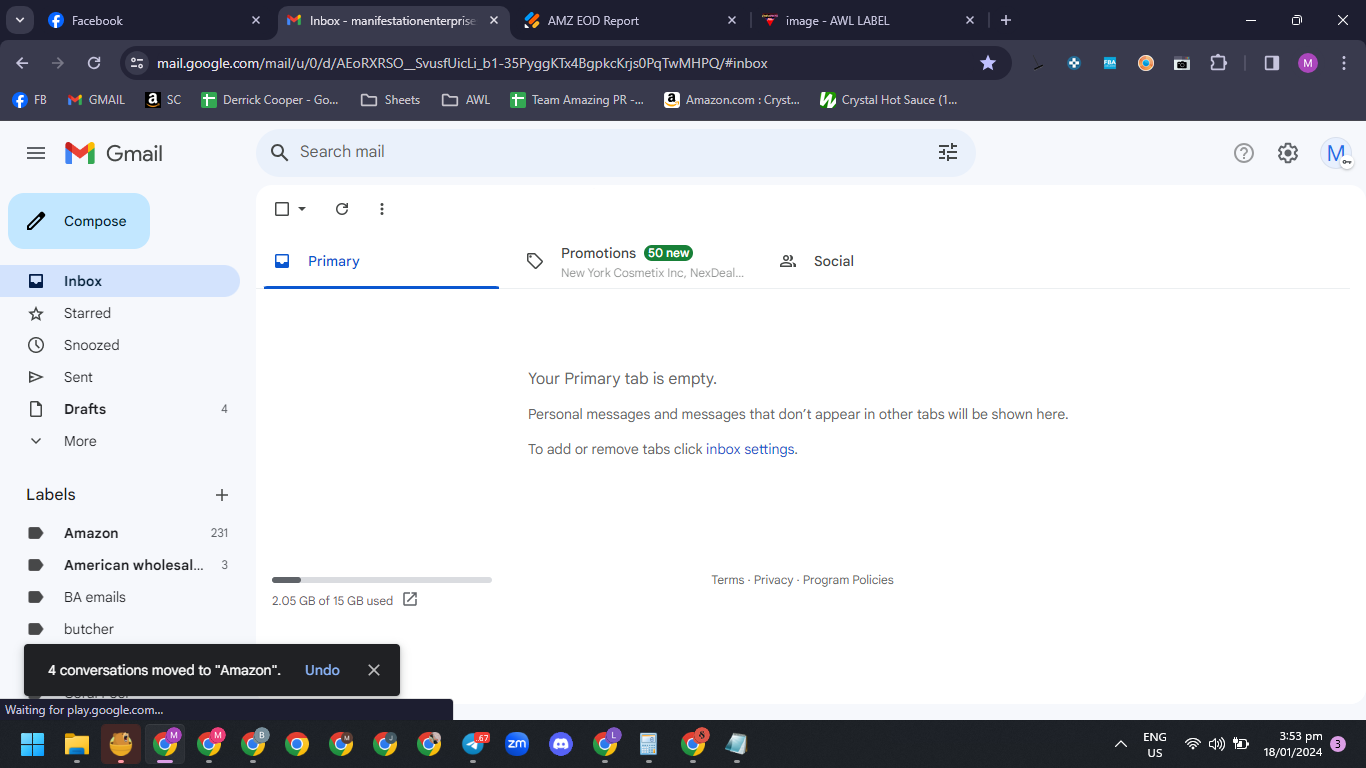The image size is (1366, 768).
Task: Open Discord from the taskbar
Action: (561, 744)
